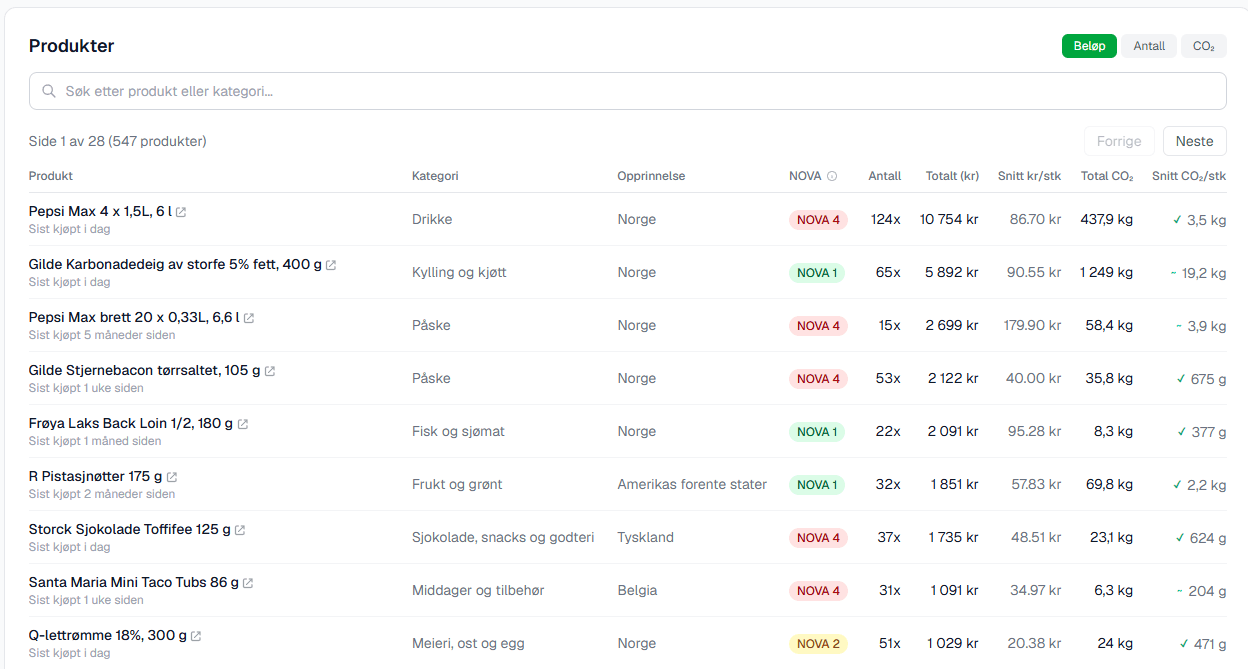Image resolution: width=1248 pixels, height=669 pixels.
Task: Click external link icon for Gilde Stjernebacon
Action: (x=270, y=371)
